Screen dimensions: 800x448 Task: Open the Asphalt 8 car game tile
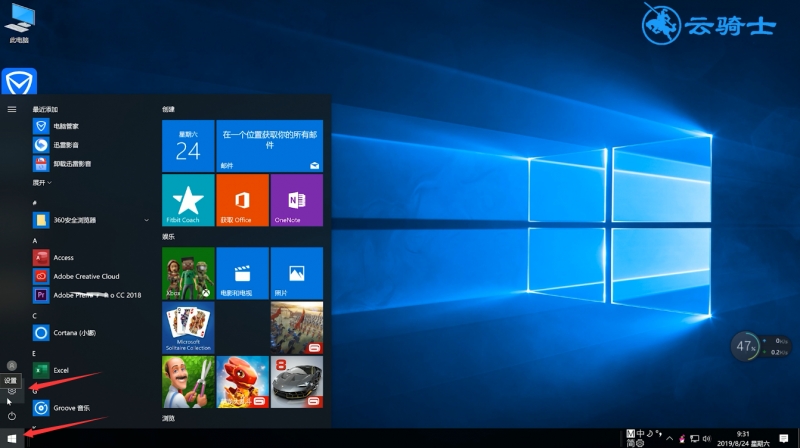(x=297, y=382)
